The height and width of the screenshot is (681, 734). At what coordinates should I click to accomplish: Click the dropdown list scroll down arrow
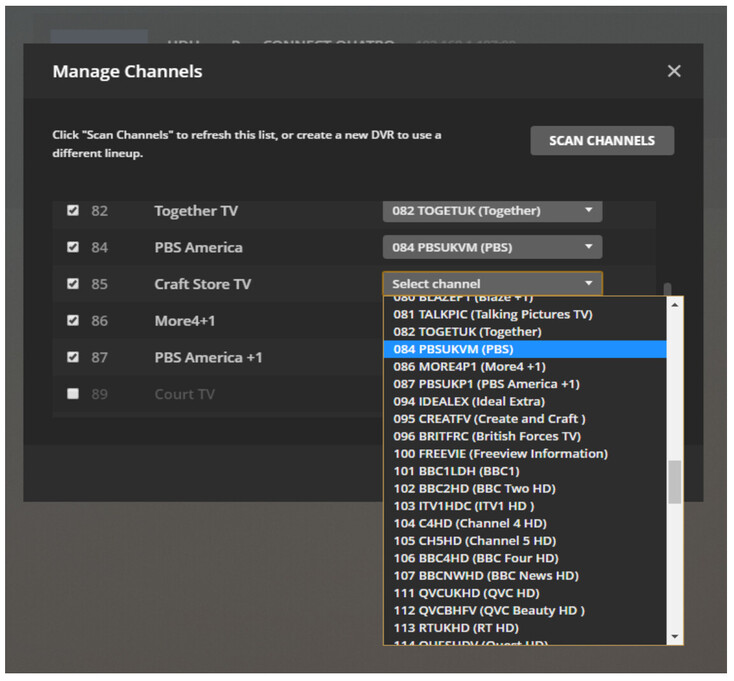pos(675,636)
